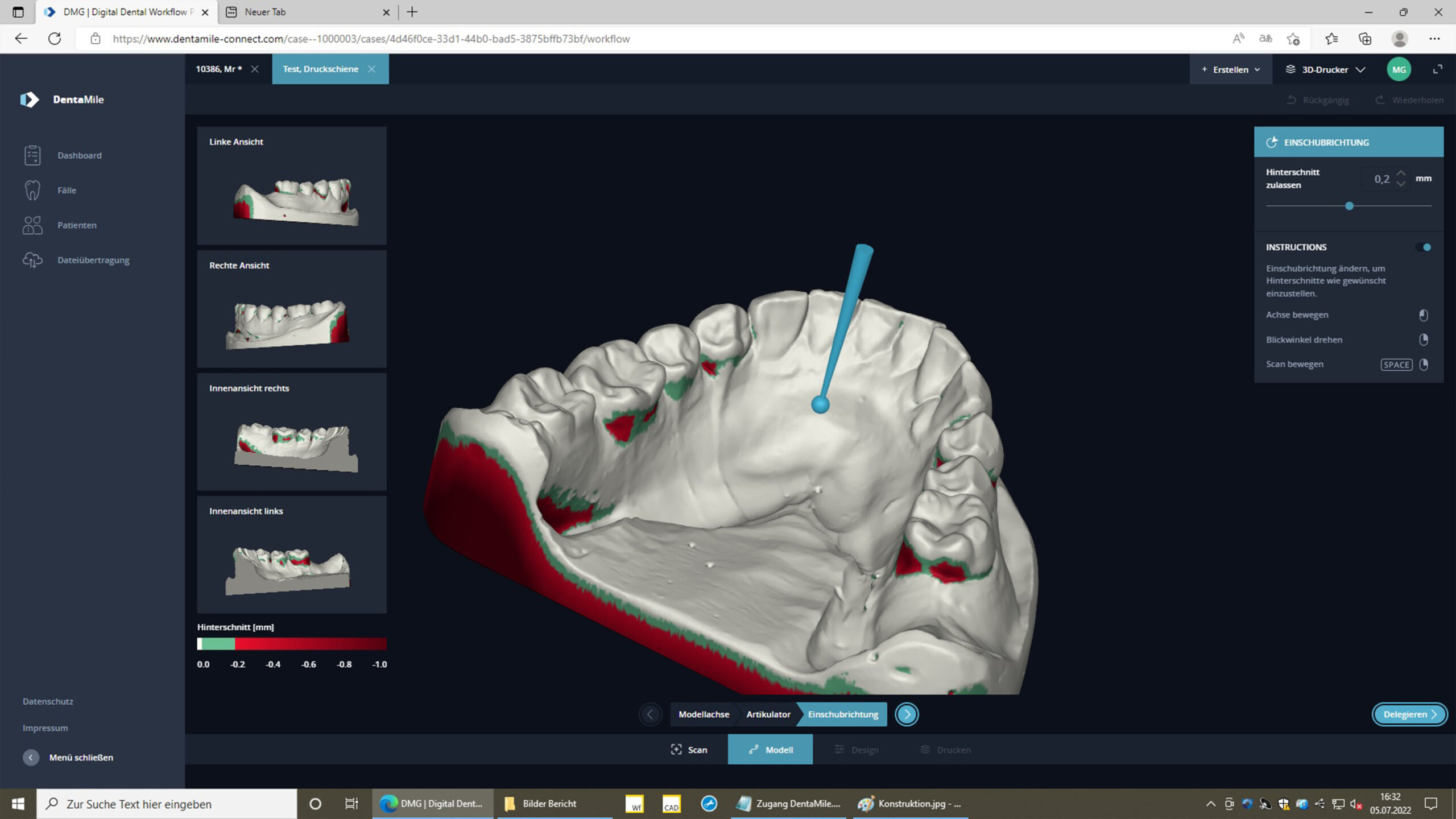
Task: Open Fälle via the tooth icon
Action: point(32,190)
